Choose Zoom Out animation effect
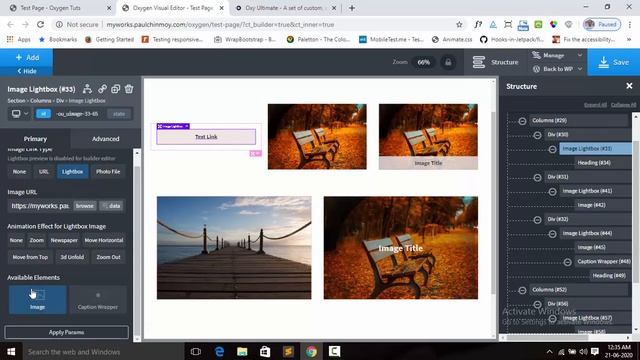 point(109,257)
